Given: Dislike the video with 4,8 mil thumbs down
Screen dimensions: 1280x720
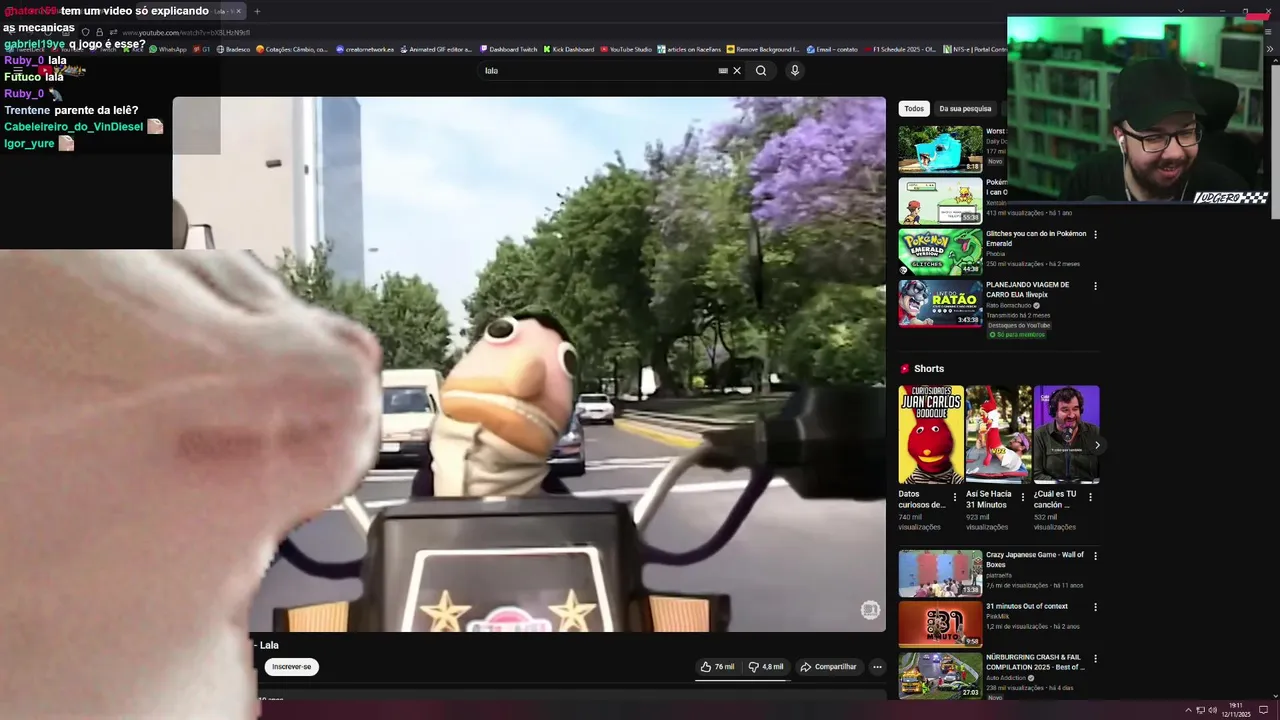Looking at the screenshot, I should click(767, 667).
